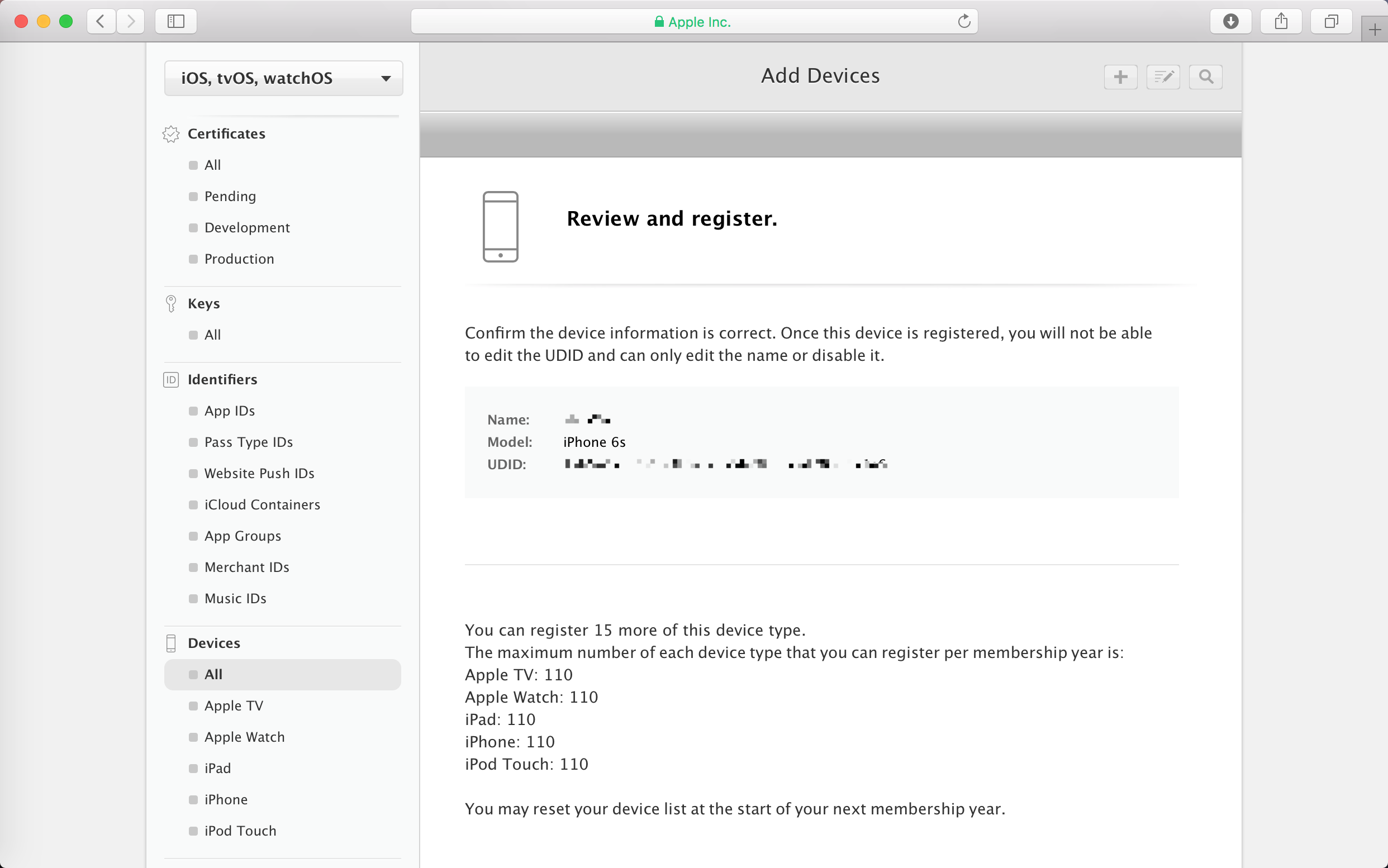Viewport: 1388px width, 868px height.
Task: Open Development certificates
Action: click(x=247, y=228)
